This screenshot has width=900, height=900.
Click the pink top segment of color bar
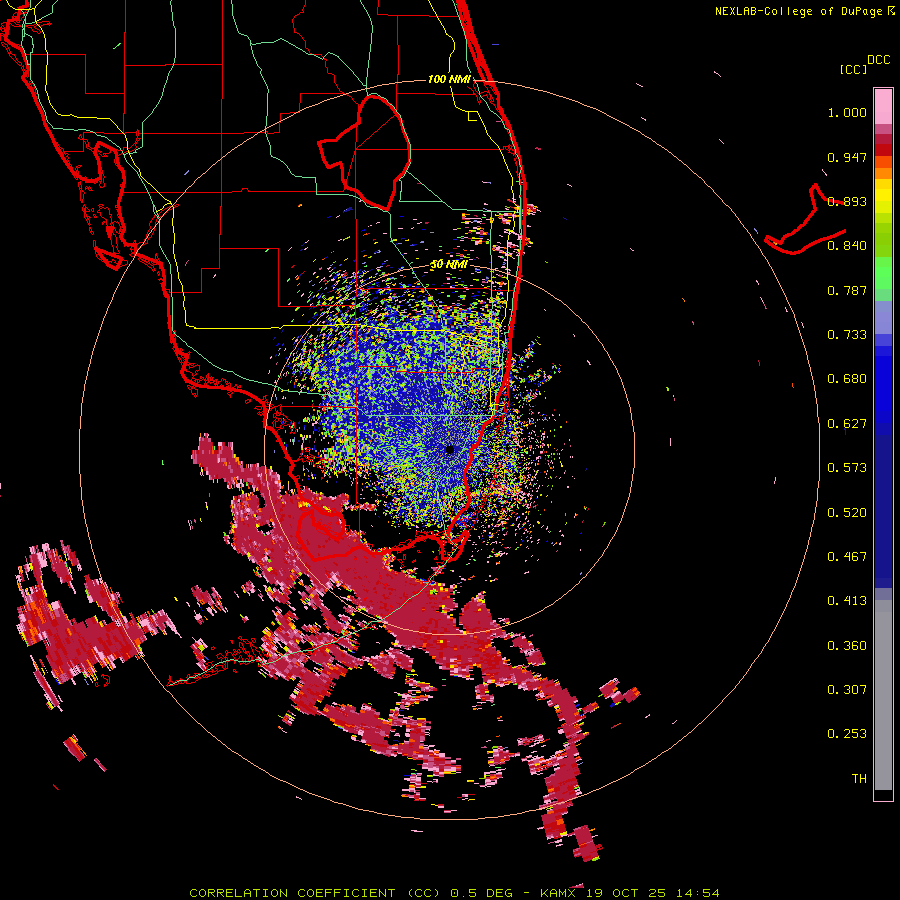883,106
